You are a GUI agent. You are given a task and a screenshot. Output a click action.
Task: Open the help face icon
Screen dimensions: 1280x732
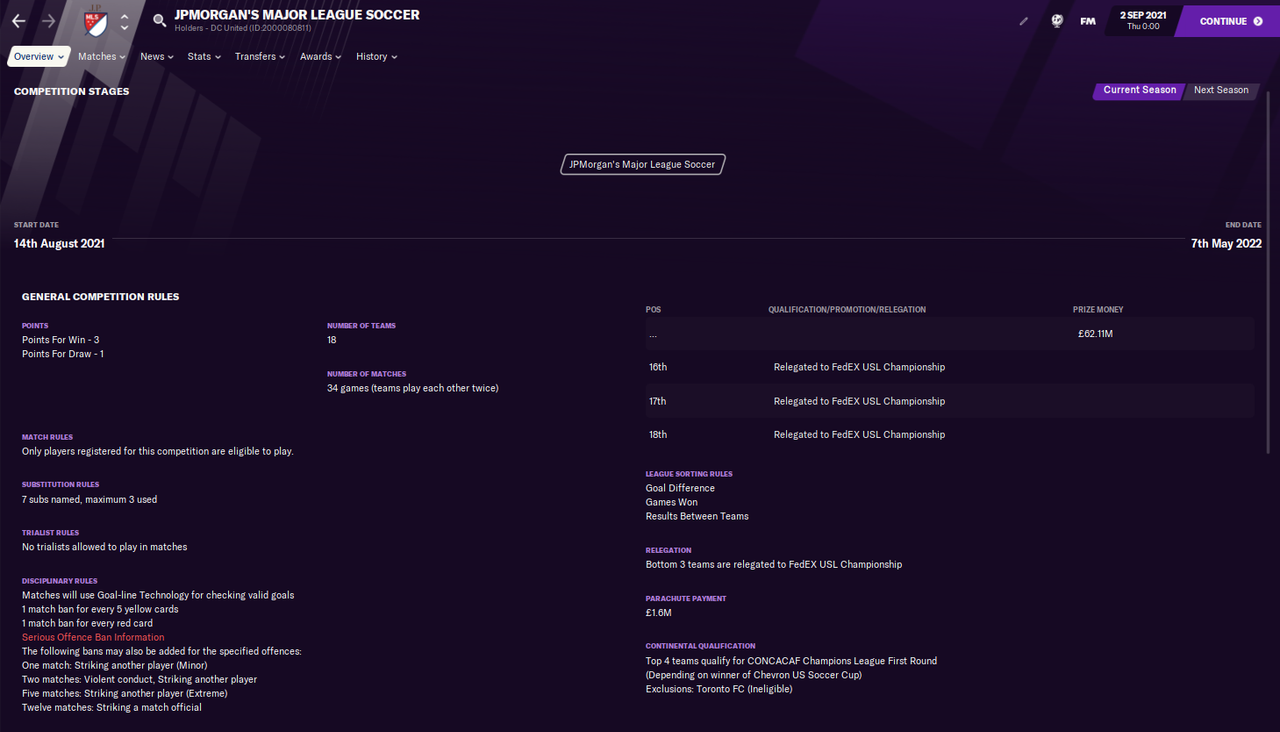[x=1056, y=21]
